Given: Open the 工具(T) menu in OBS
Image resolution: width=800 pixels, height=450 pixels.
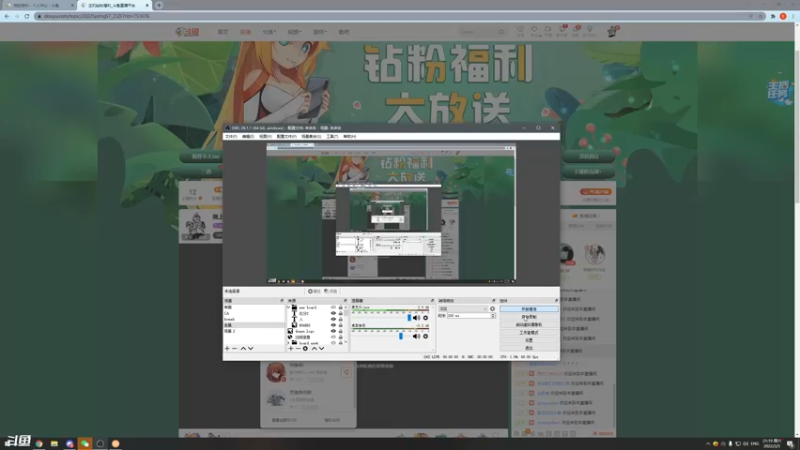Looking at the screenshot, I should pos(332,136).
